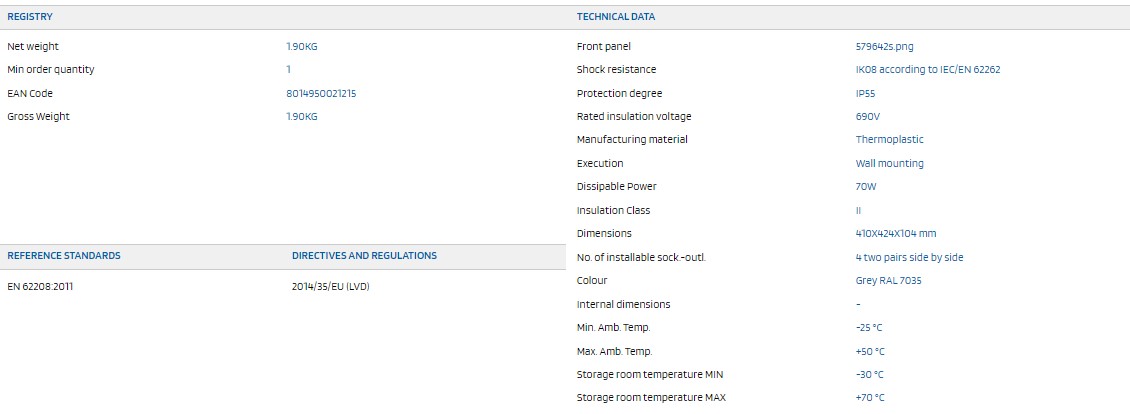
Task: Click the Thermoplastic material value
Action: tap(889, 139)
